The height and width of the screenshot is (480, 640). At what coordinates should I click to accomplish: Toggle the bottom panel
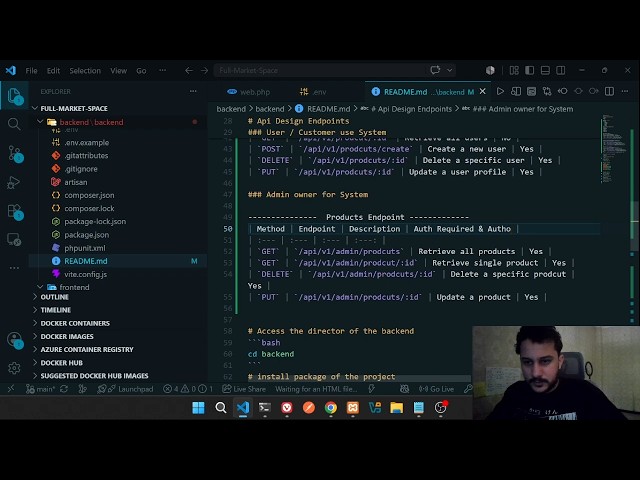pos(545,70)
